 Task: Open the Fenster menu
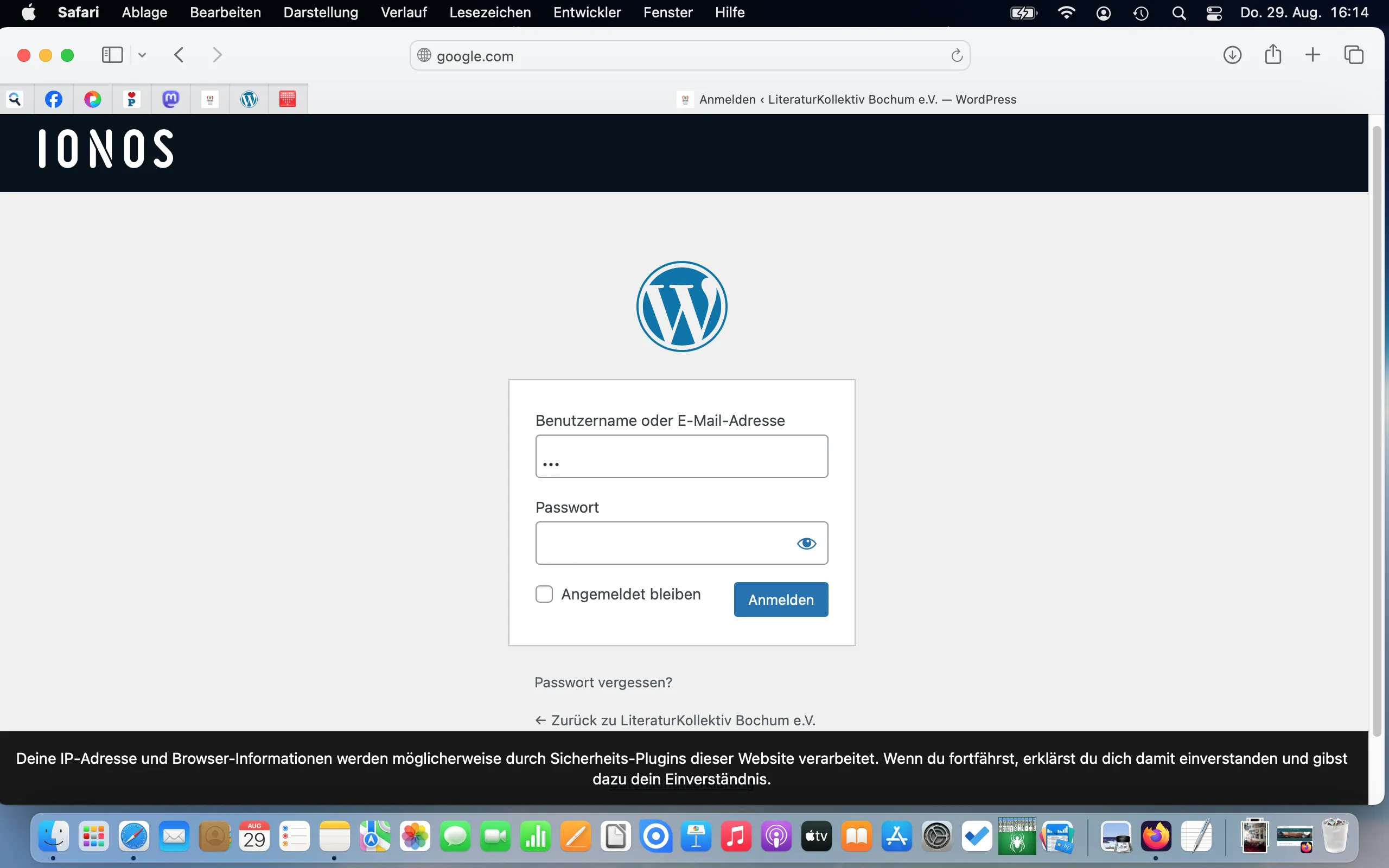click(x=668, y=12)
